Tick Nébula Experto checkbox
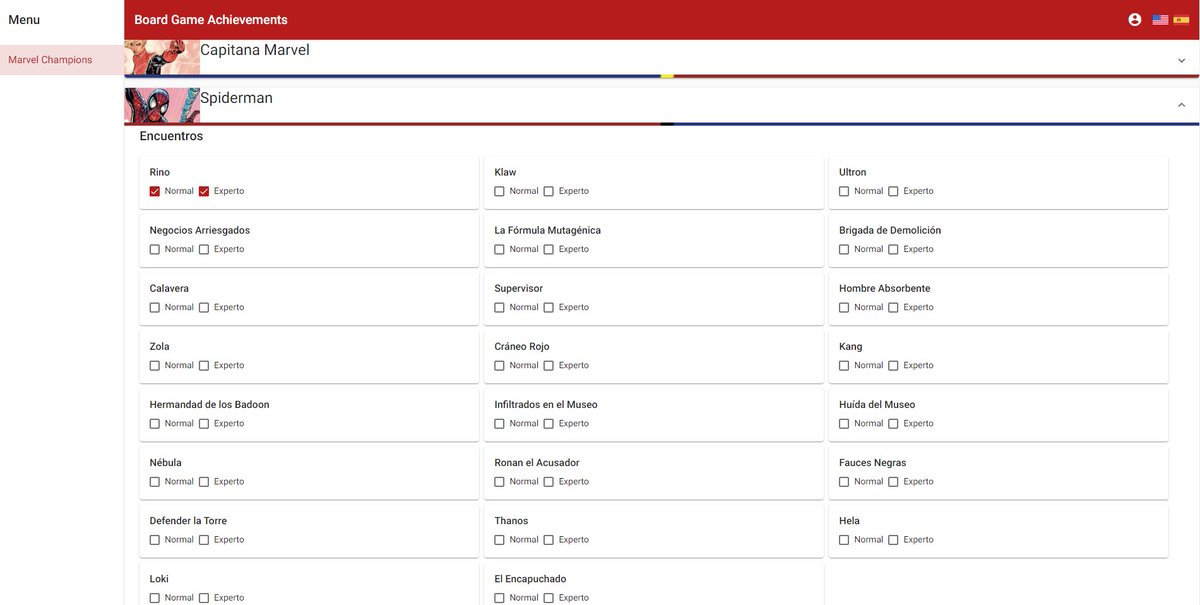Screen dimensions: 1200x605 click(x=204, y=481)
